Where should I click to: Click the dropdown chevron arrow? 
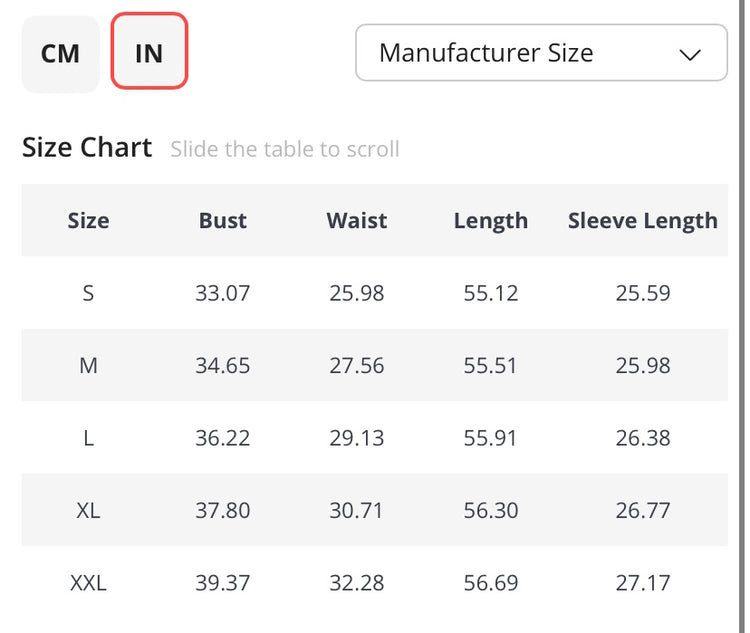pyautogui.click(x=690, y=54)
